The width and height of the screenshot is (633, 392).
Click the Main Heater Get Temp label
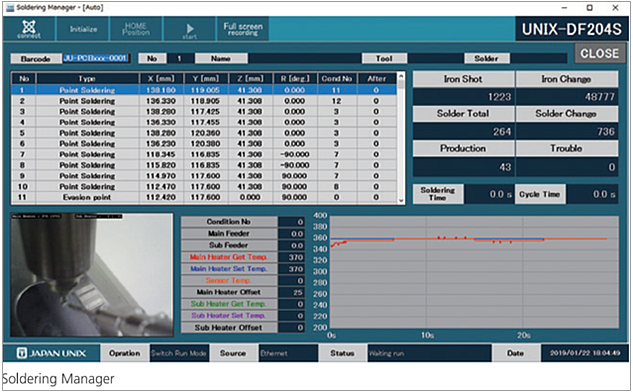click(229, 257)
